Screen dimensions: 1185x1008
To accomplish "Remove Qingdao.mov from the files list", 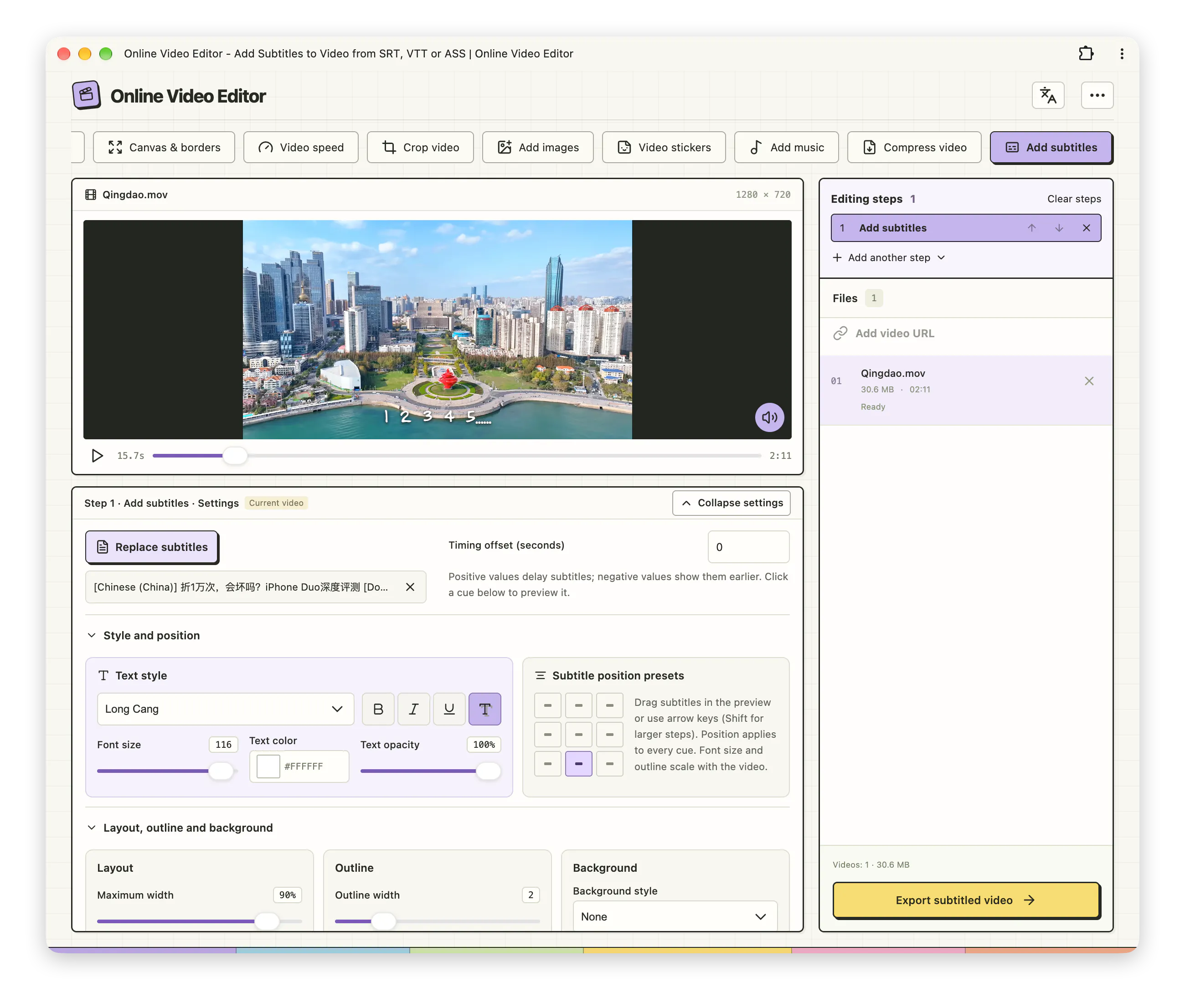I will 1089,381.
